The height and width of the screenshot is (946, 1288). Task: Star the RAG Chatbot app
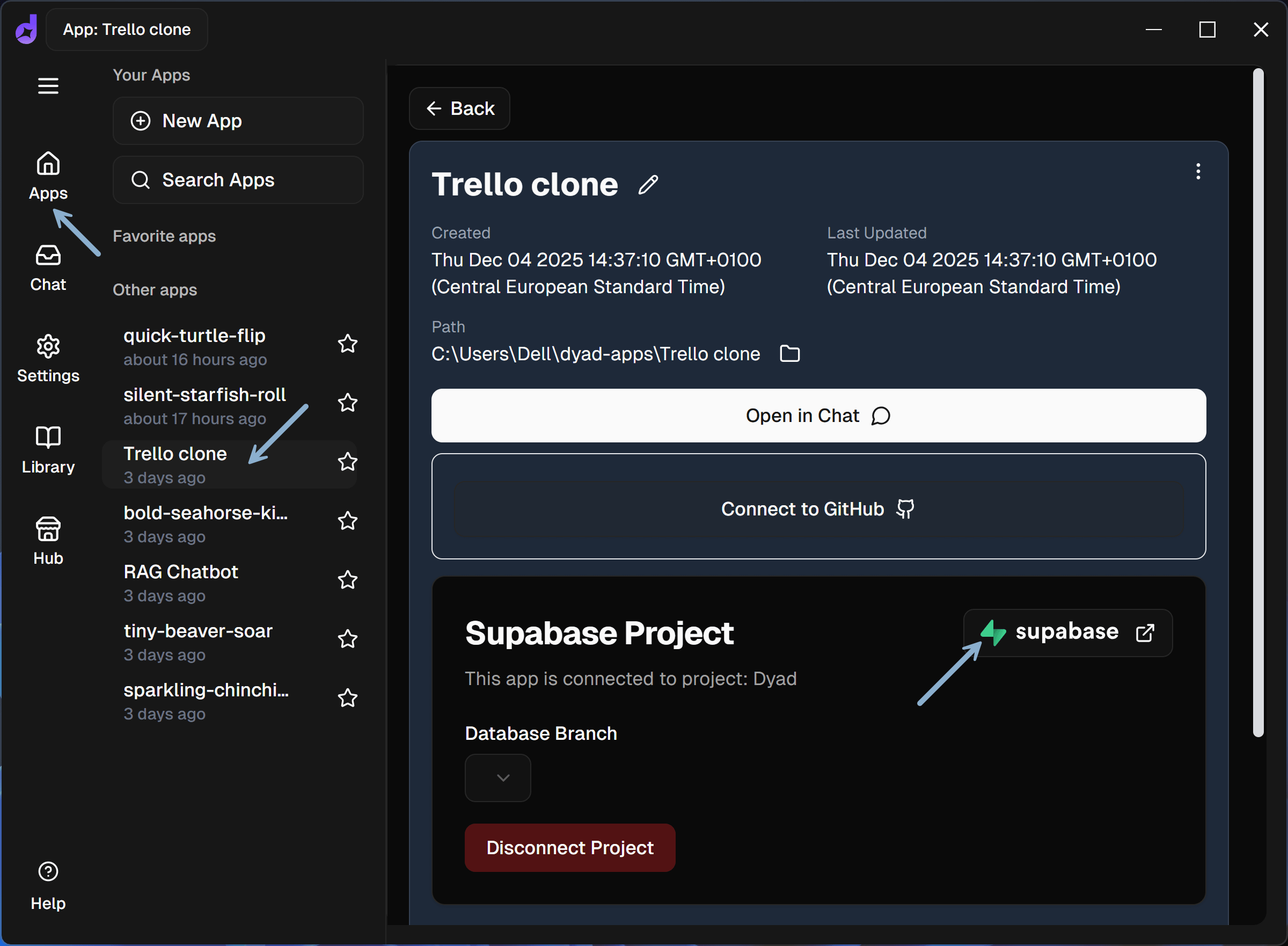click(347, 579)
